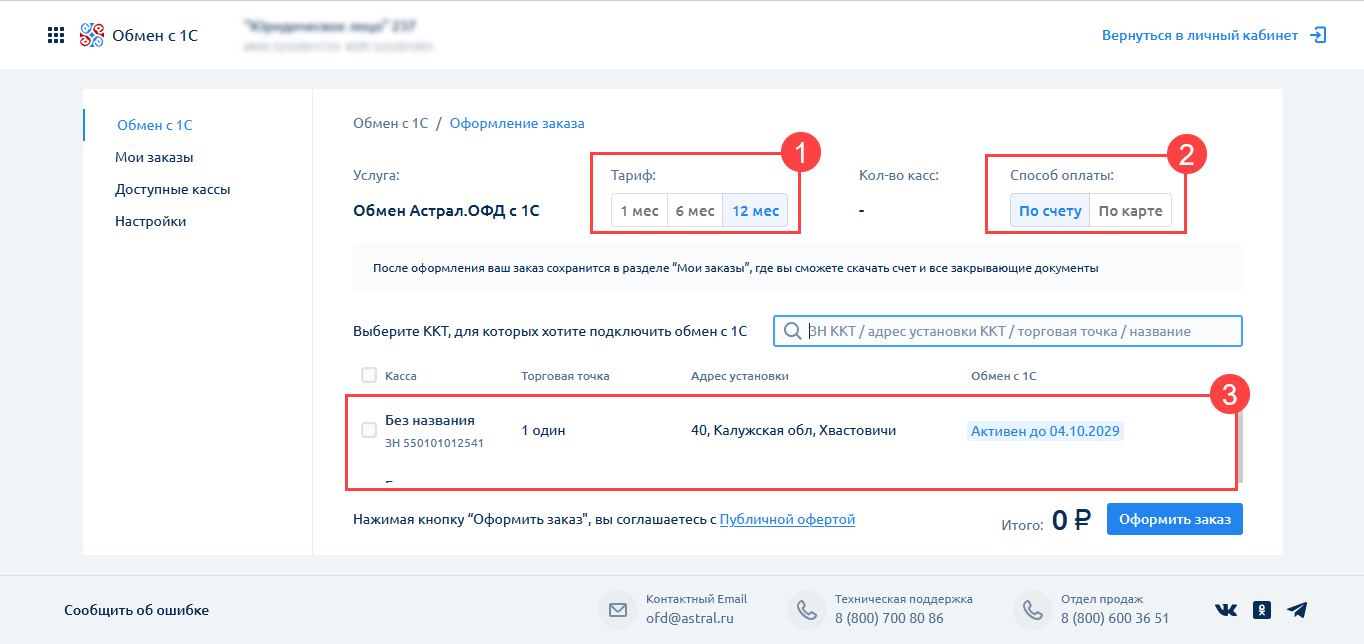Click the exit arrow icon in header
Viewport: 1364px width, 644px height.
click(1319, 35)
